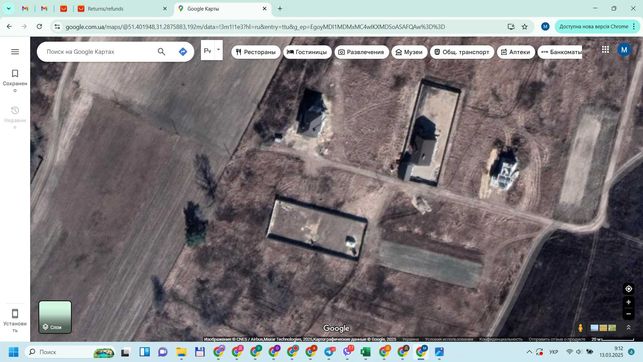Show my current location
643x362 pixels.
coord(628,289)
